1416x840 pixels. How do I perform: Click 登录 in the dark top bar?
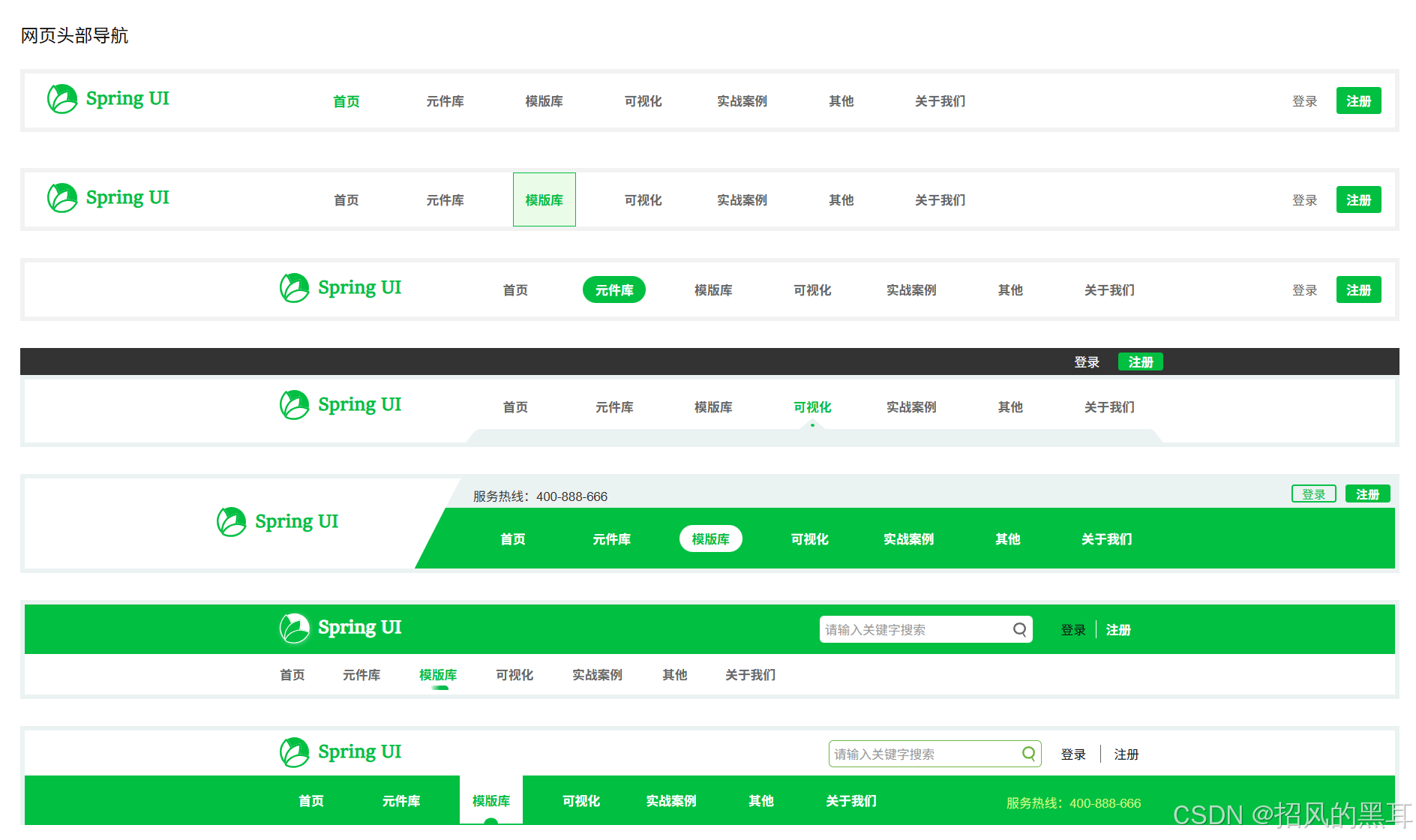(1087, 362)
